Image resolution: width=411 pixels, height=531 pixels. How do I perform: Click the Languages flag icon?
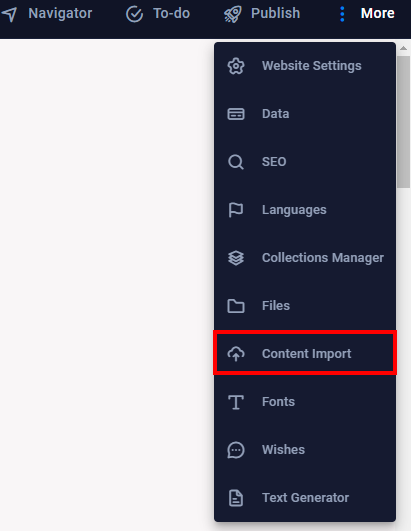[236, 210]
